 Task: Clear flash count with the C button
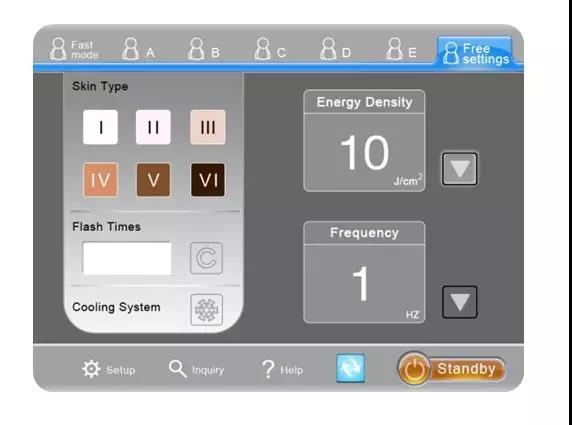click(206, 258)
